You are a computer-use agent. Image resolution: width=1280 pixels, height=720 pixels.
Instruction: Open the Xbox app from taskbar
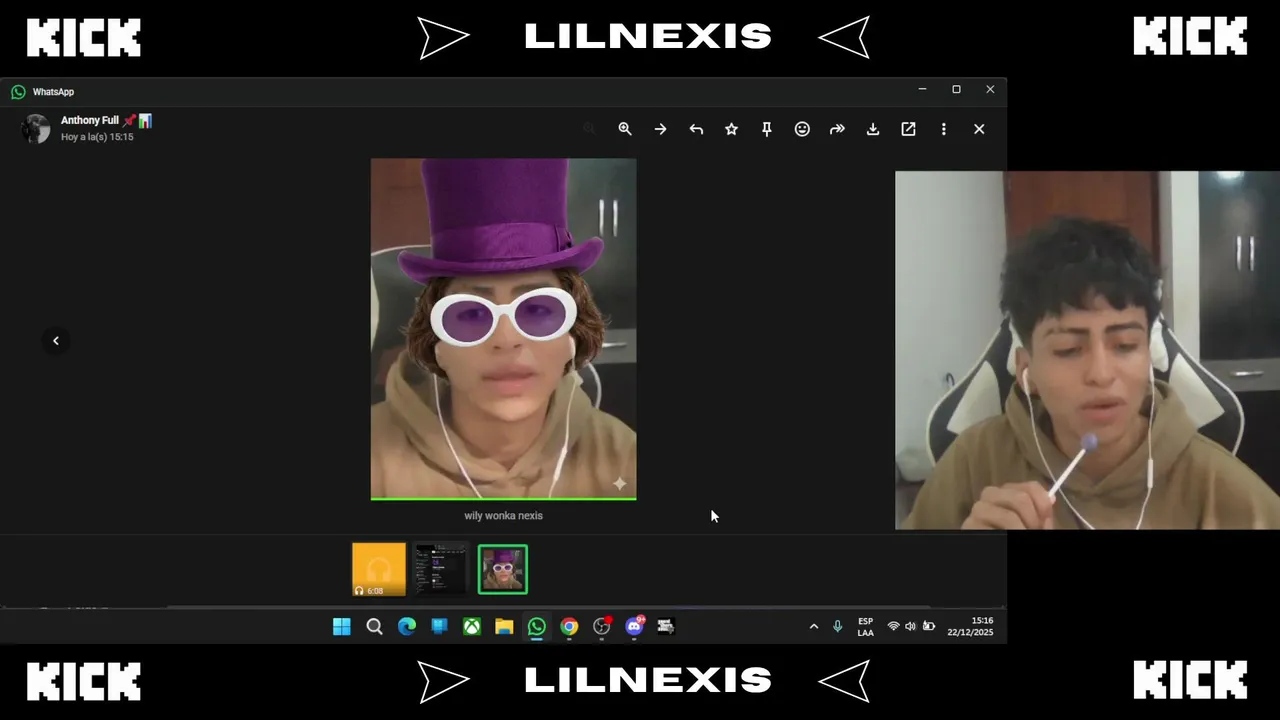pyautogui.click(x=472, y=627)
